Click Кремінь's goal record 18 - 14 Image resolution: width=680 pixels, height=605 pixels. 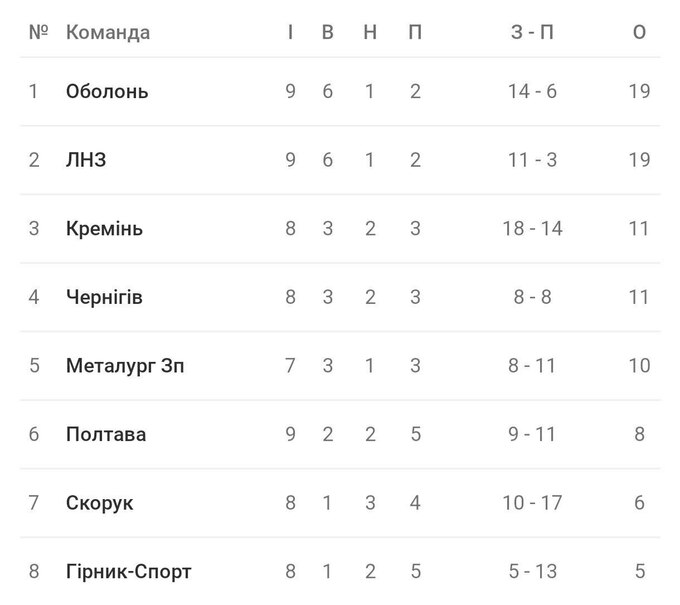coord(532,229)
